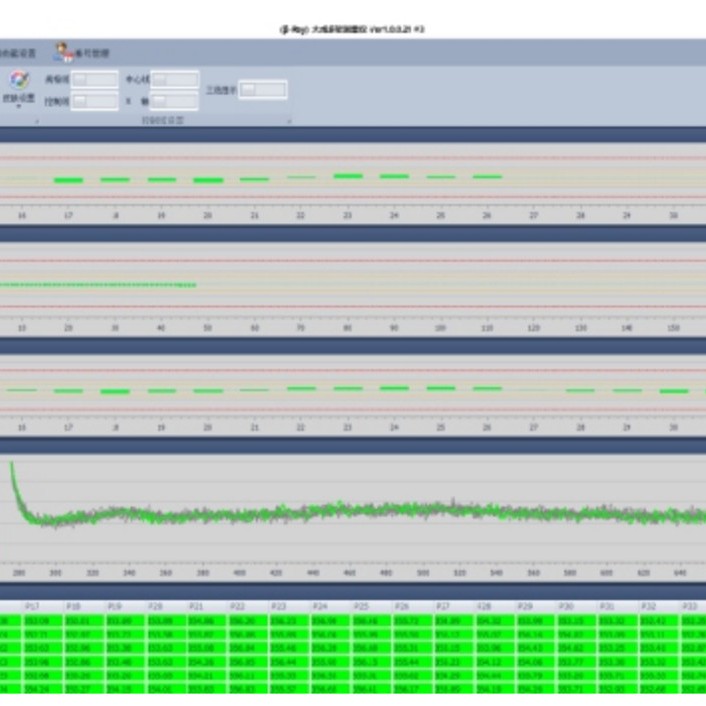Expand the 皮肤设置 dropdown arrow

19,107
